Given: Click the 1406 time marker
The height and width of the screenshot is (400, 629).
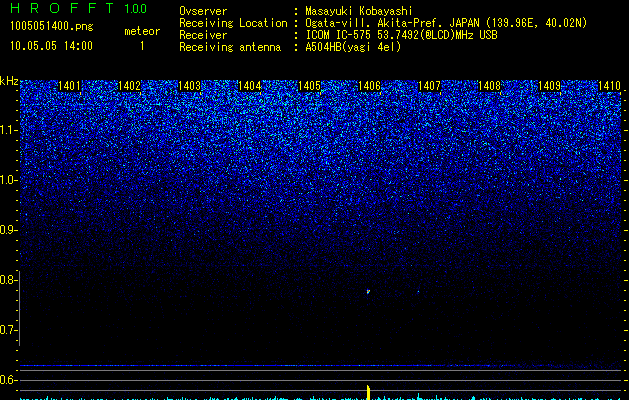Looking at the screenshot, I should point(369,86).
